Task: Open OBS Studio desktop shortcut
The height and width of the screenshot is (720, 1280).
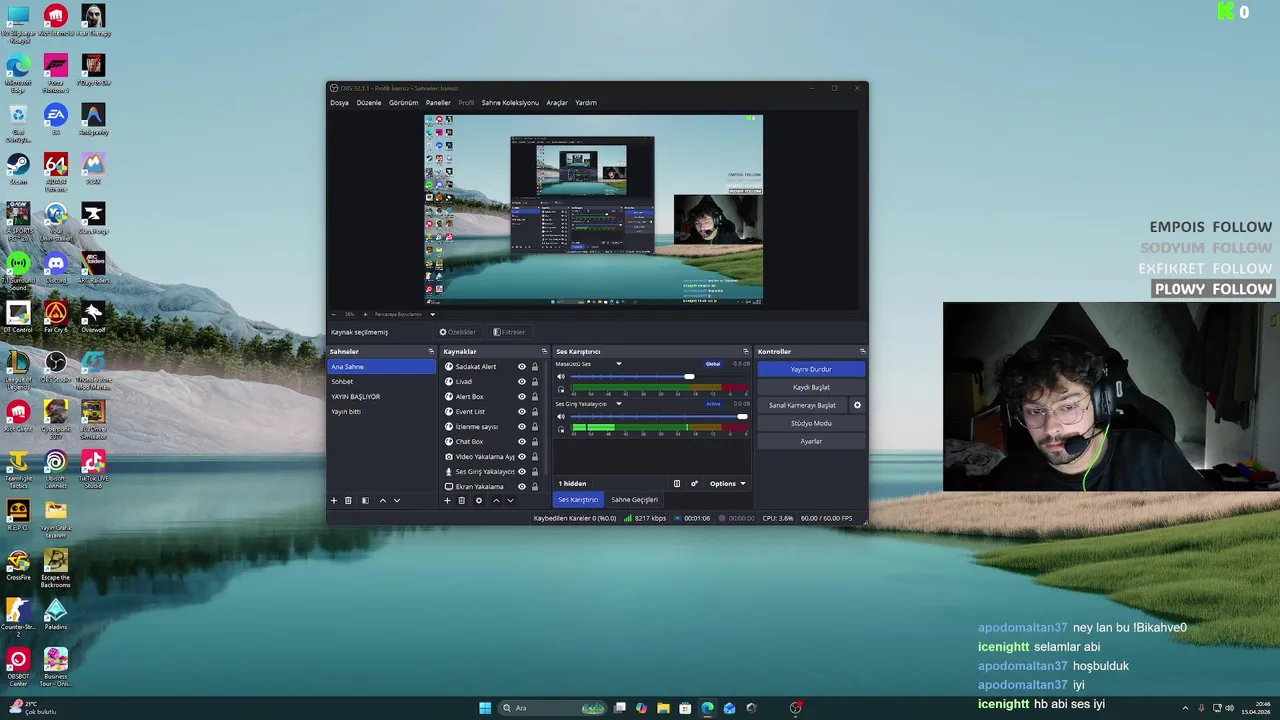Action: point(56,367)
